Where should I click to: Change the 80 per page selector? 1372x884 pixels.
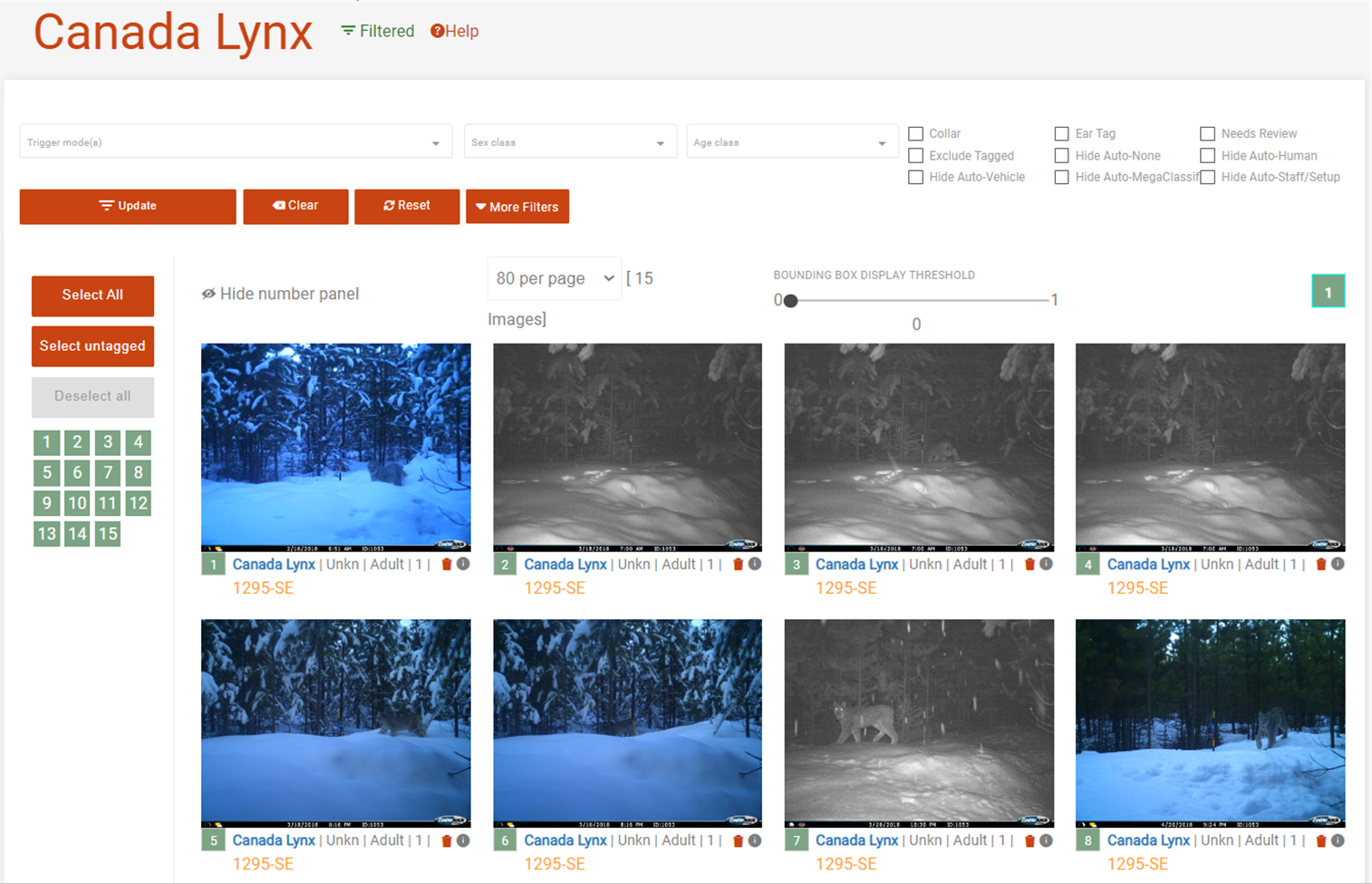pos(555,278)
